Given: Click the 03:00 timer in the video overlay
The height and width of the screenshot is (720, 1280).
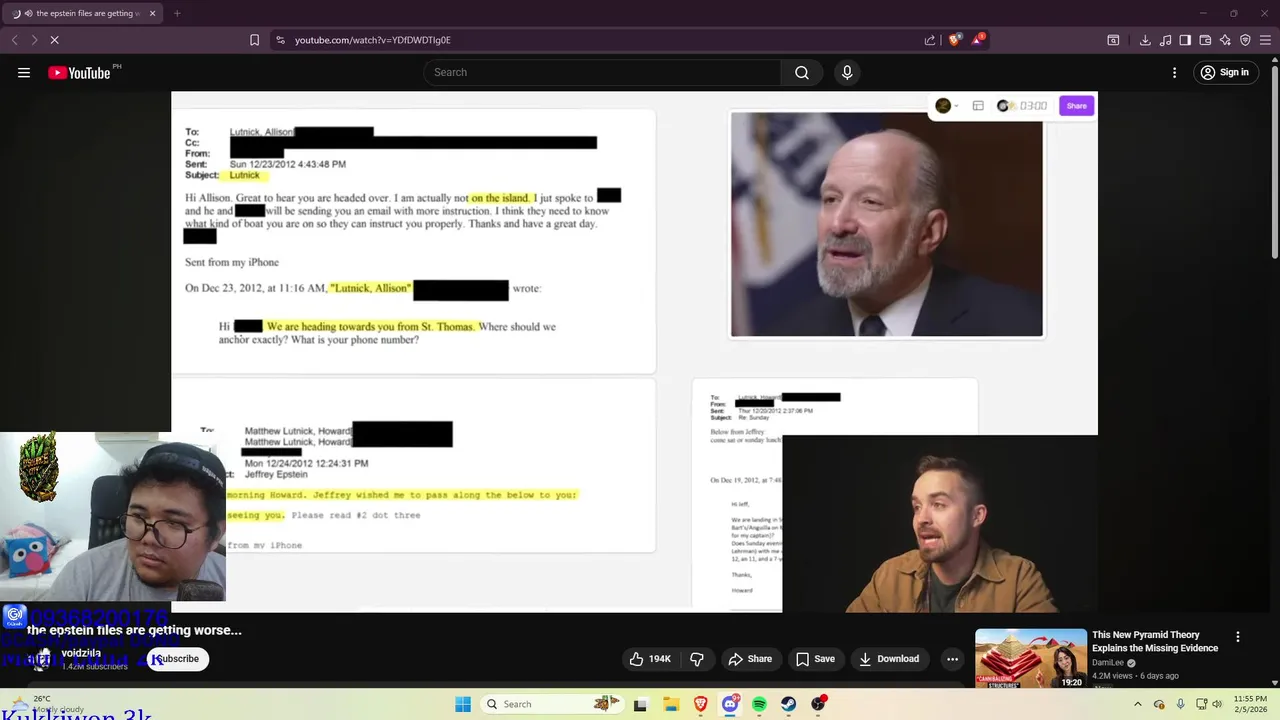Looking at the screenshot, I should click(1033, 106).
